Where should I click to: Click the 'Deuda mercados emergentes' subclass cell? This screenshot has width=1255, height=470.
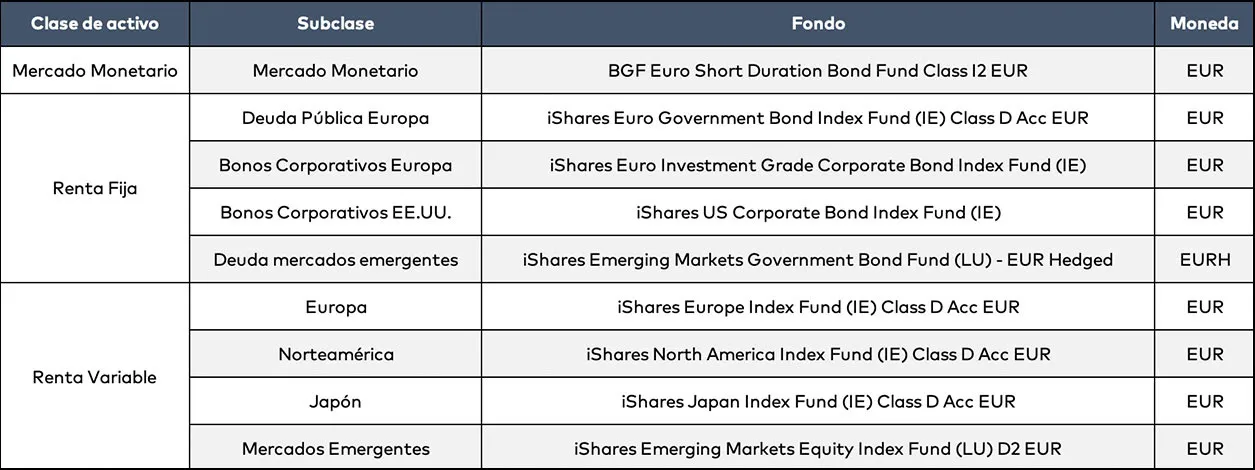tap(335, 260)
